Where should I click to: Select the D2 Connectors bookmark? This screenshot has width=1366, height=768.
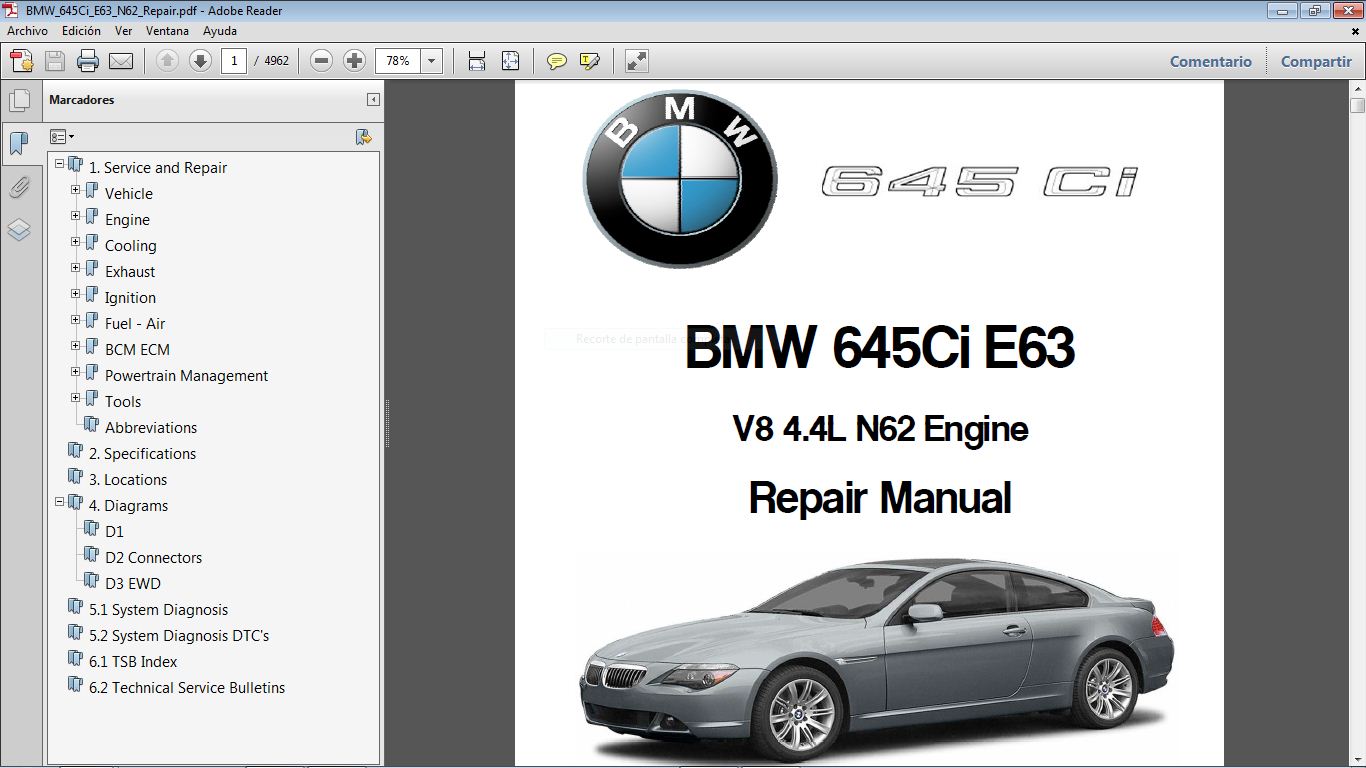click(x=153, y=558)
